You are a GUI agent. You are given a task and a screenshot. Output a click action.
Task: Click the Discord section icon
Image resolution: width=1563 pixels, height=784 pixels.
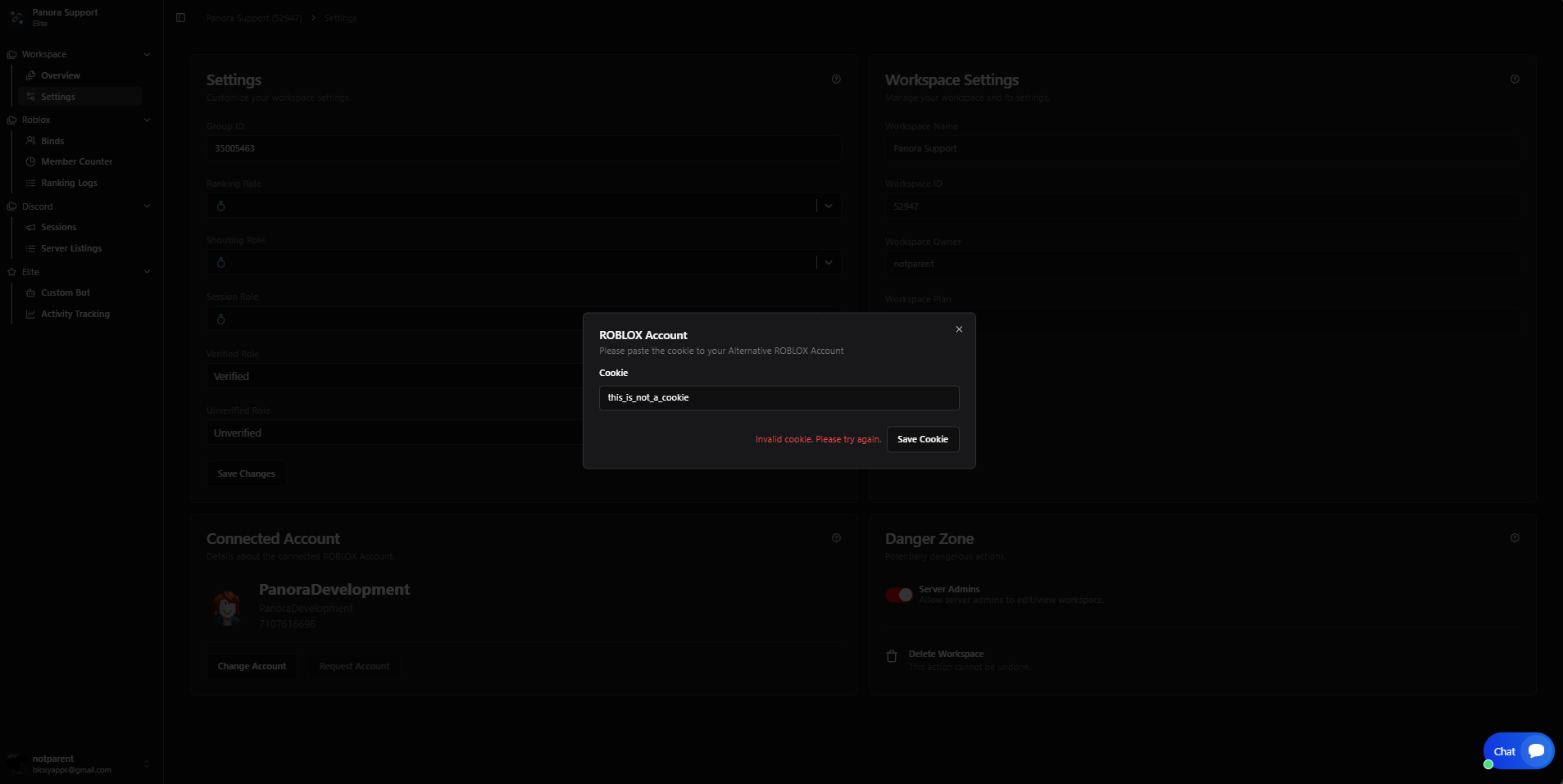[x=11, y=206]
